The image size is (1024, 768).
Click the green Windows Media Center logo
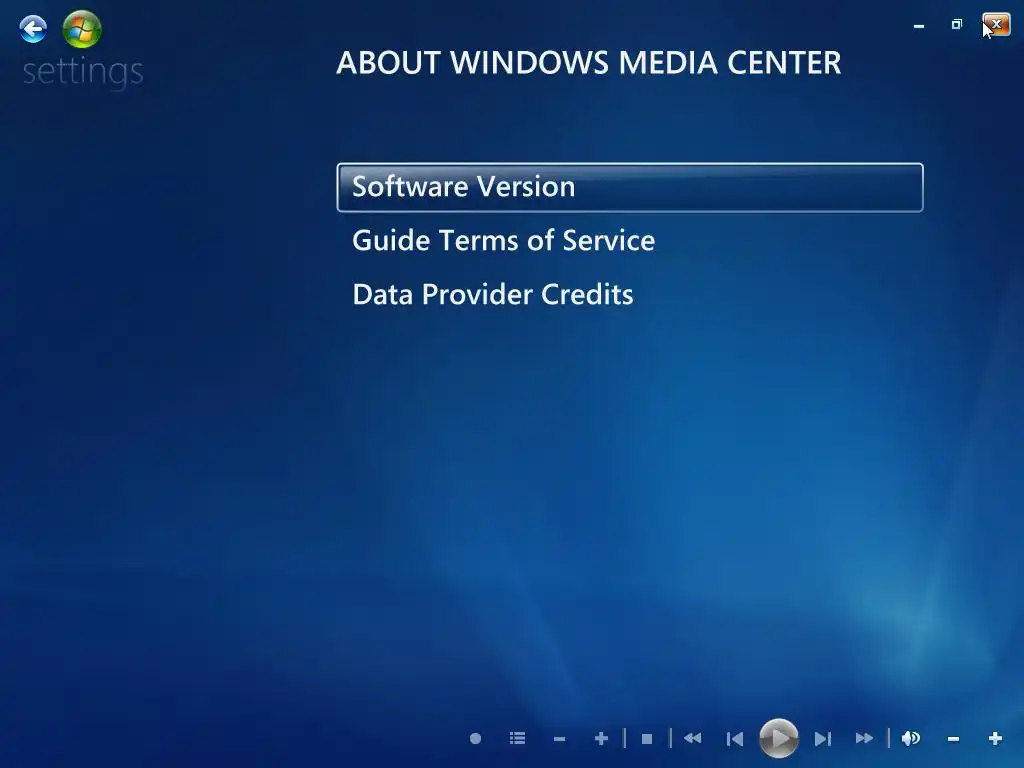pos(82,29)
